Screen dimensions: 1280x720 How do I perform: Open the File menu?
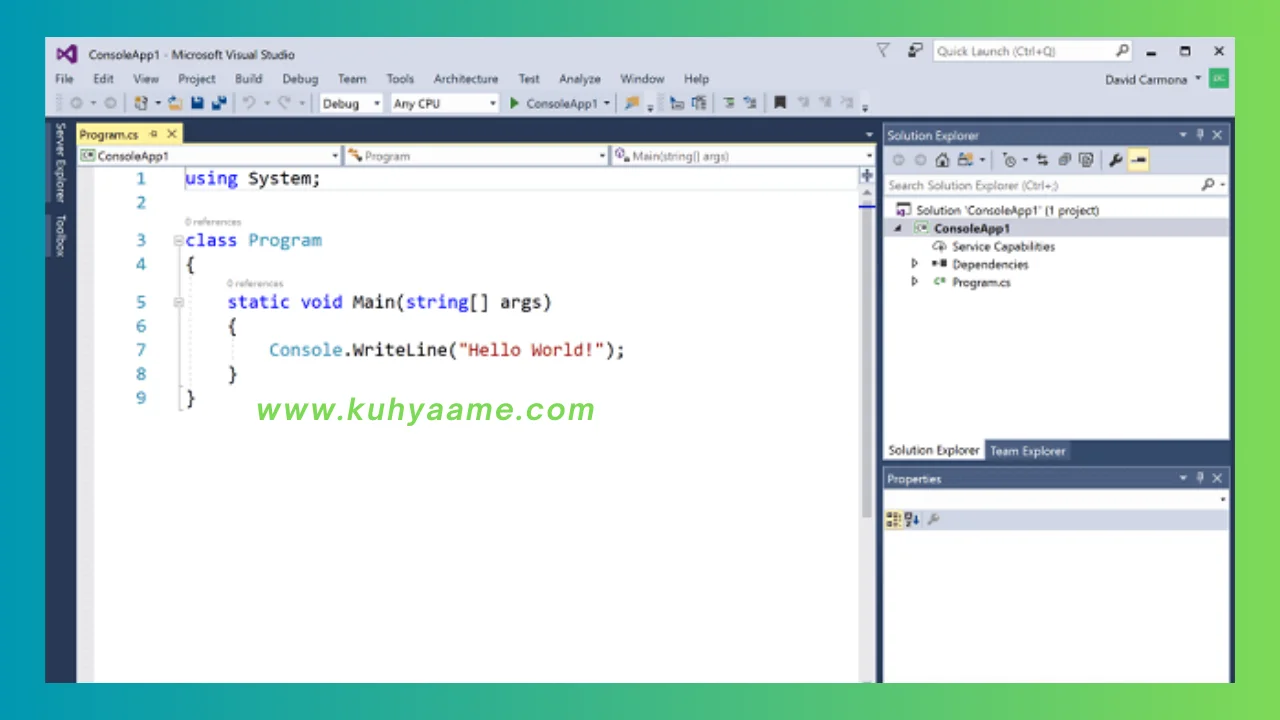[64, 79]
